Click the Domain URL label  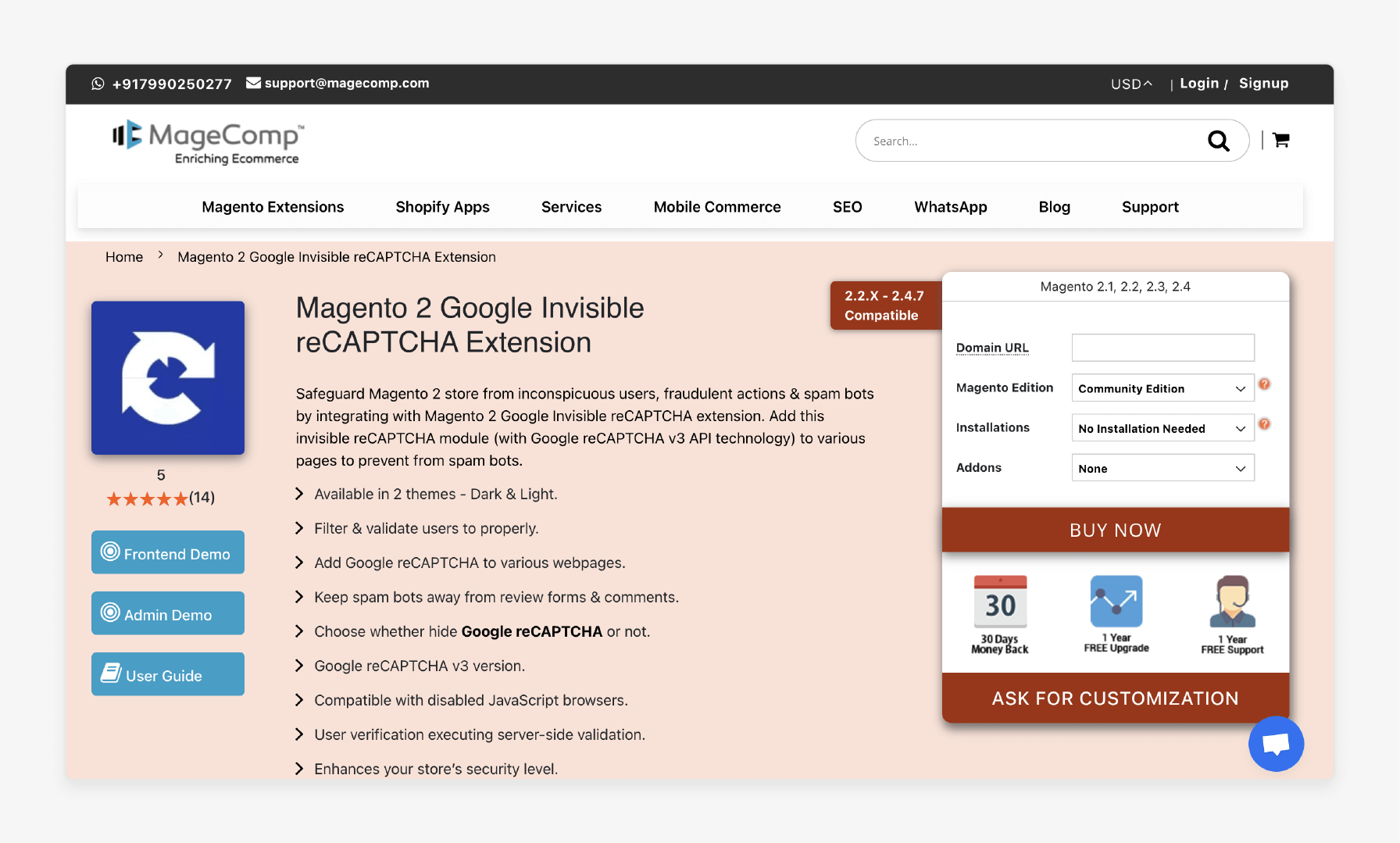(992, 348)
